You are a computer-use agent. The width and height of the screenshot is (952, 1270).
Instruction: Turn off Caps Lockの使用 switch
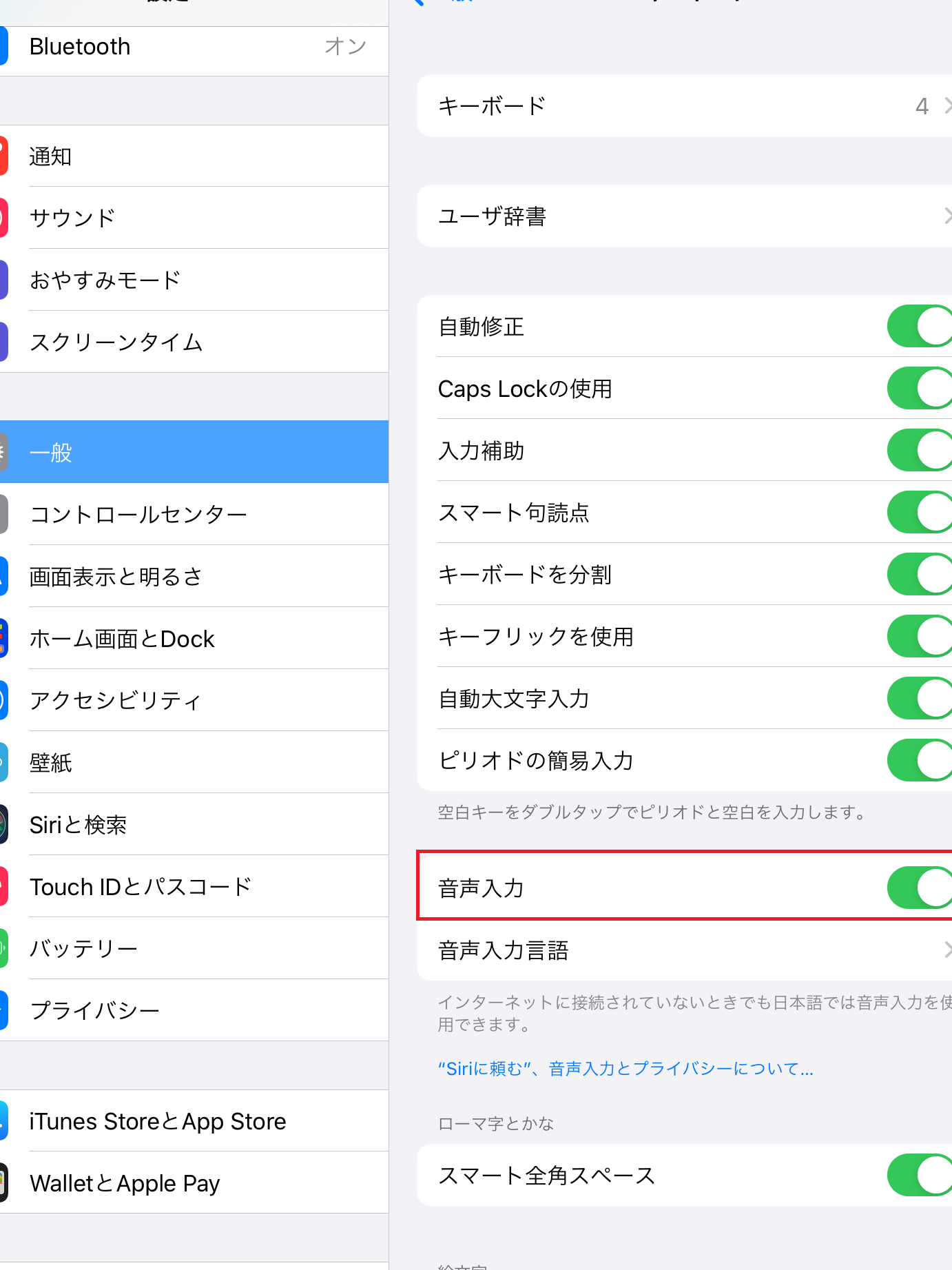point(920,388)
